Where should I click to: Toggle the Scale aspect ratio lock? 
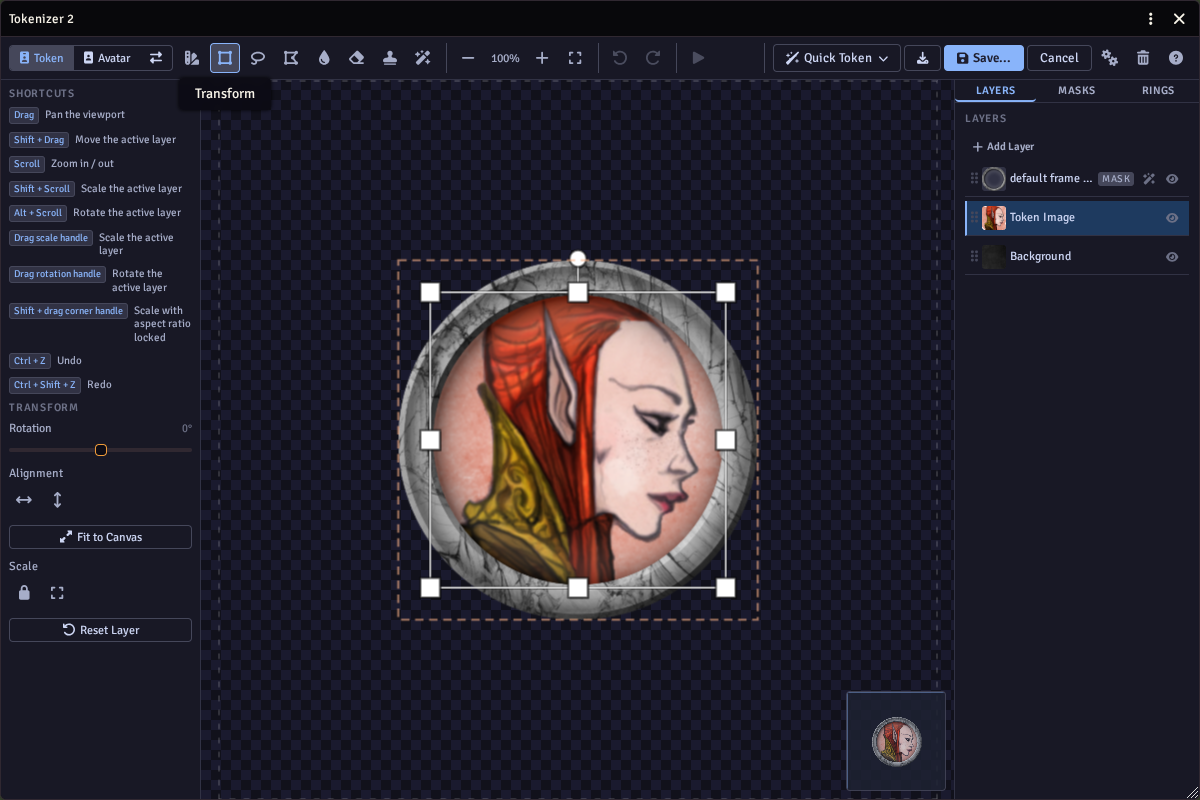(x=24, y=593)
